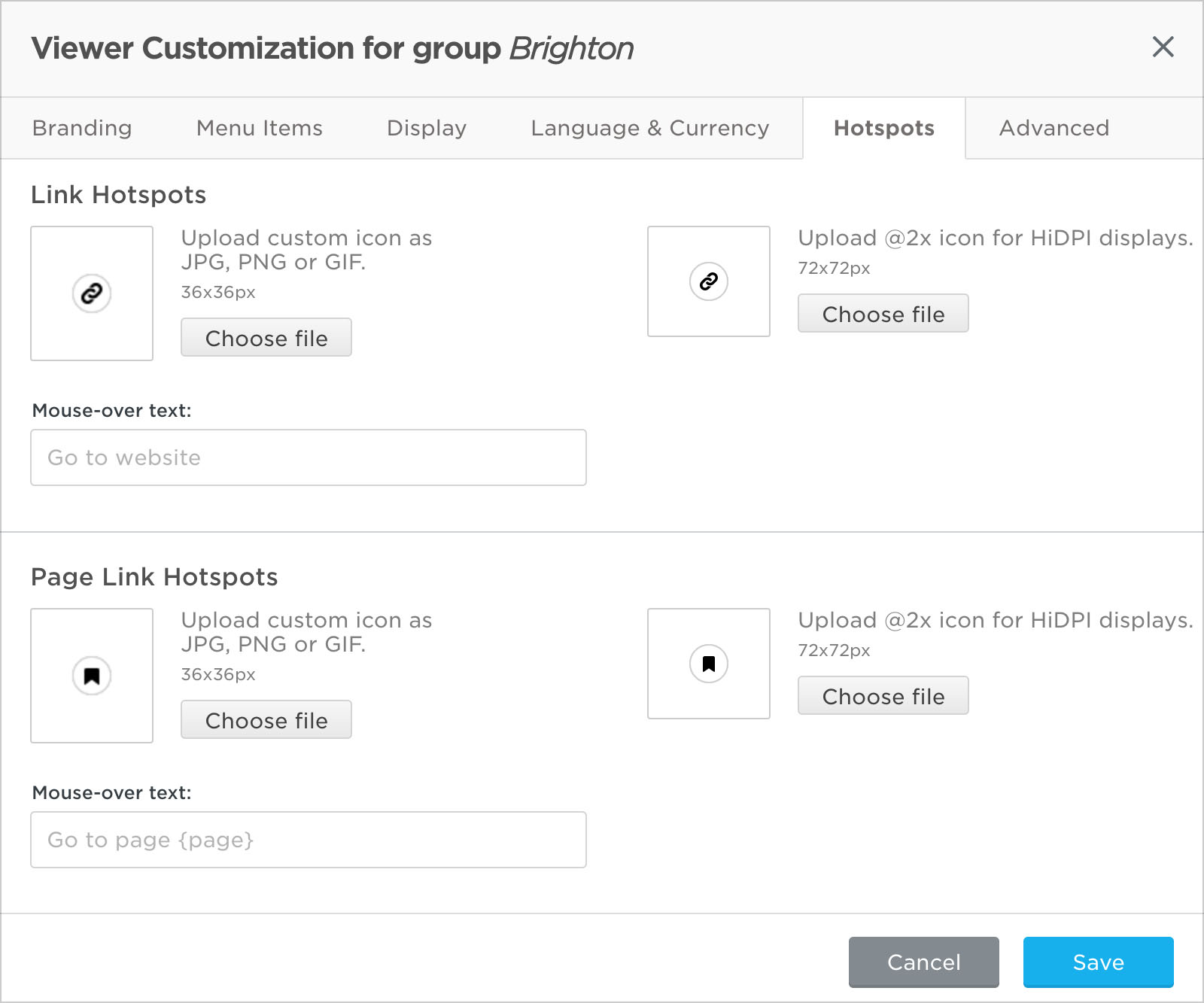Click the Hotspots tab
This screenshot has width=1204, height=1003.
coord(883,129)
